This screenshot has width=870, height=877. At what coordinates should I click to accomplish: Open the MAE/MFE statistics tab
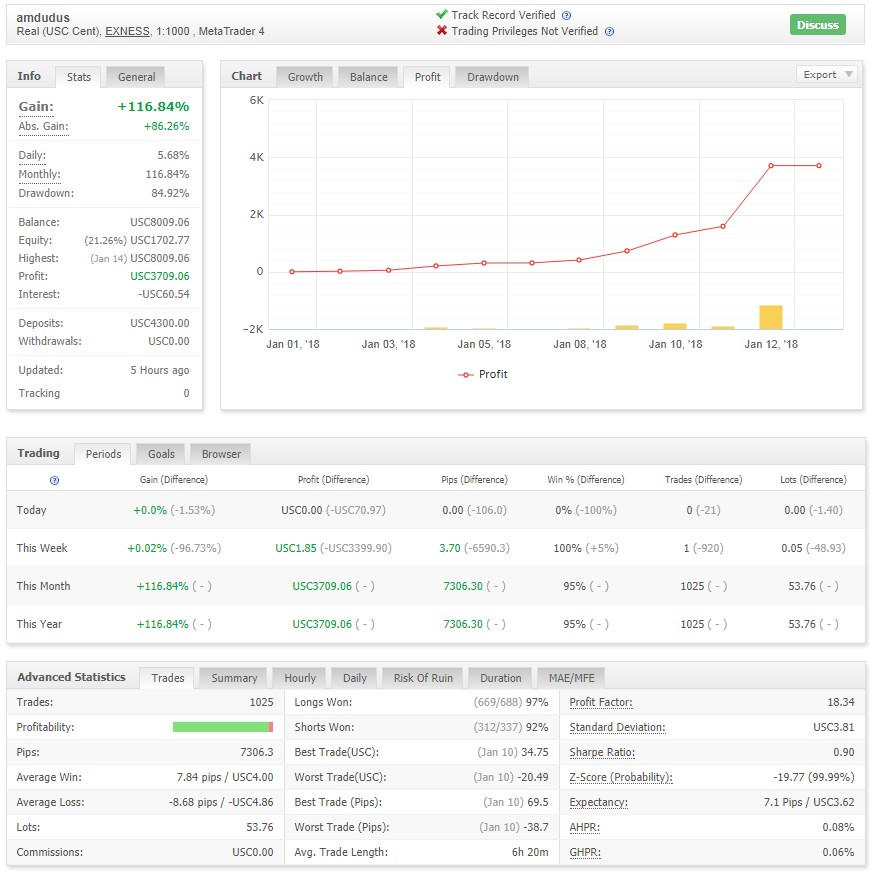click(571, 678)
